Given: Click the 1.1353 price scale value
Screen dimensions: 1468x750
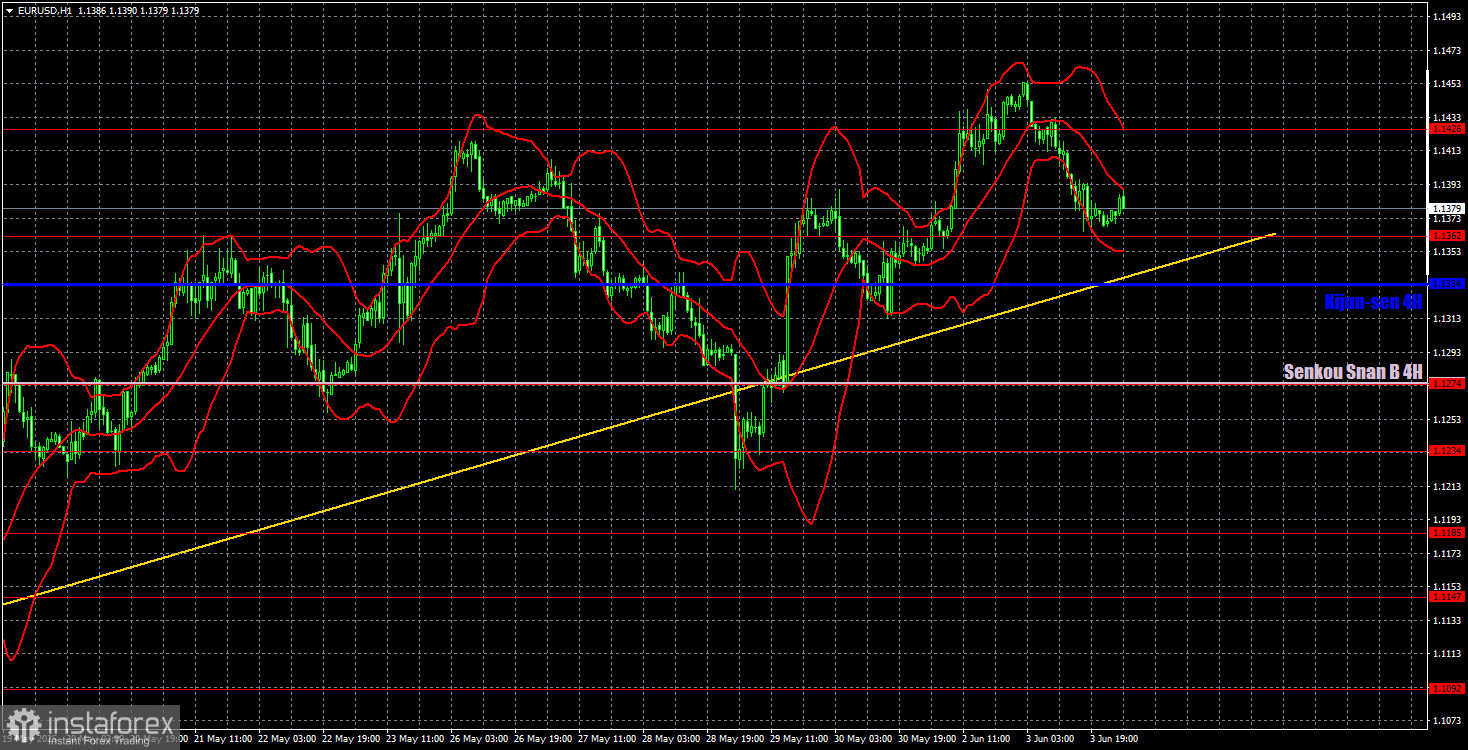Looking at the screenshot, I should (x=1448, y=252).
